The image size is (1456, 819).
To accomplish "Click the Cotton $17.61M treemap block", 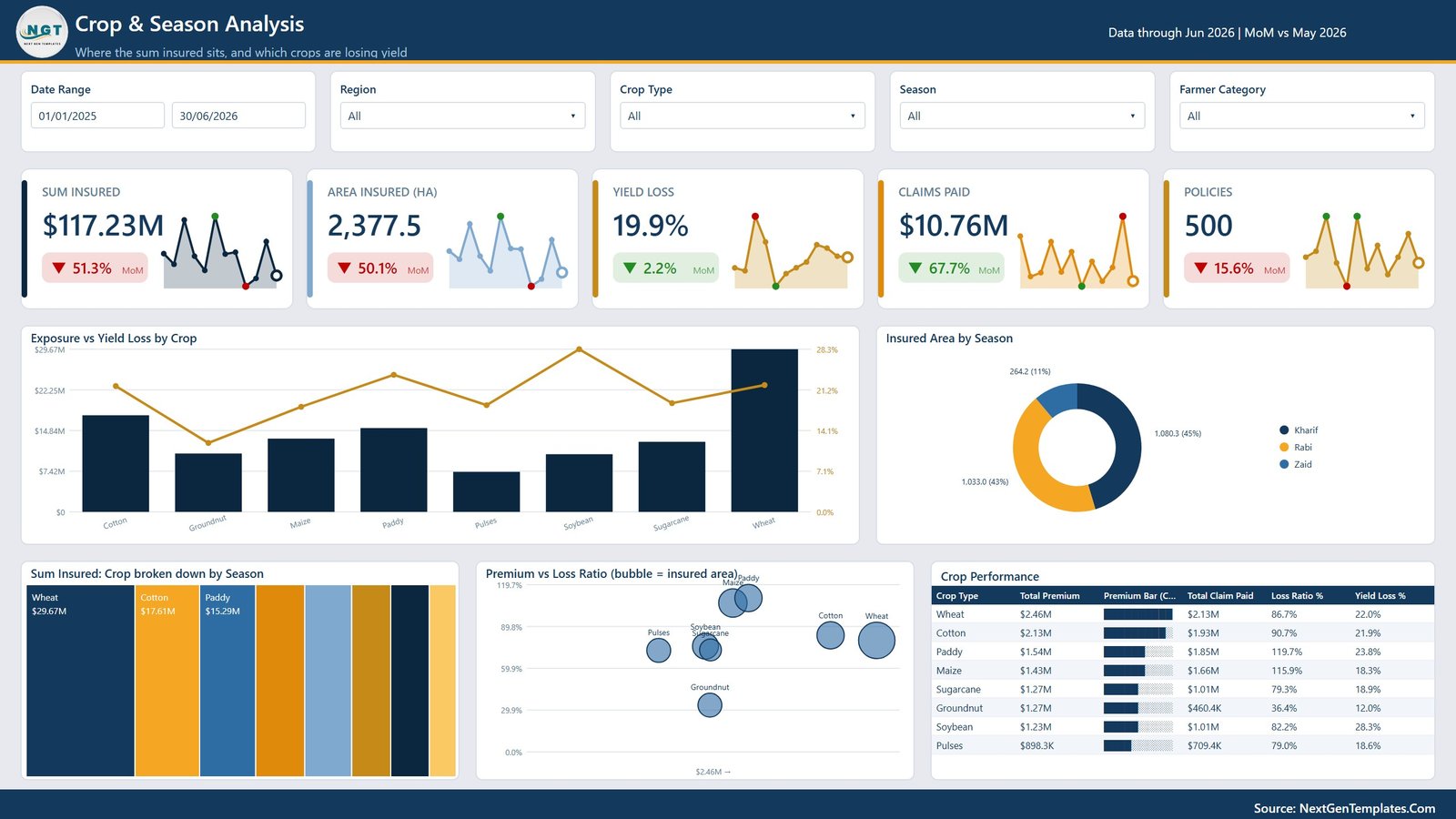I will tap(167, 681).
